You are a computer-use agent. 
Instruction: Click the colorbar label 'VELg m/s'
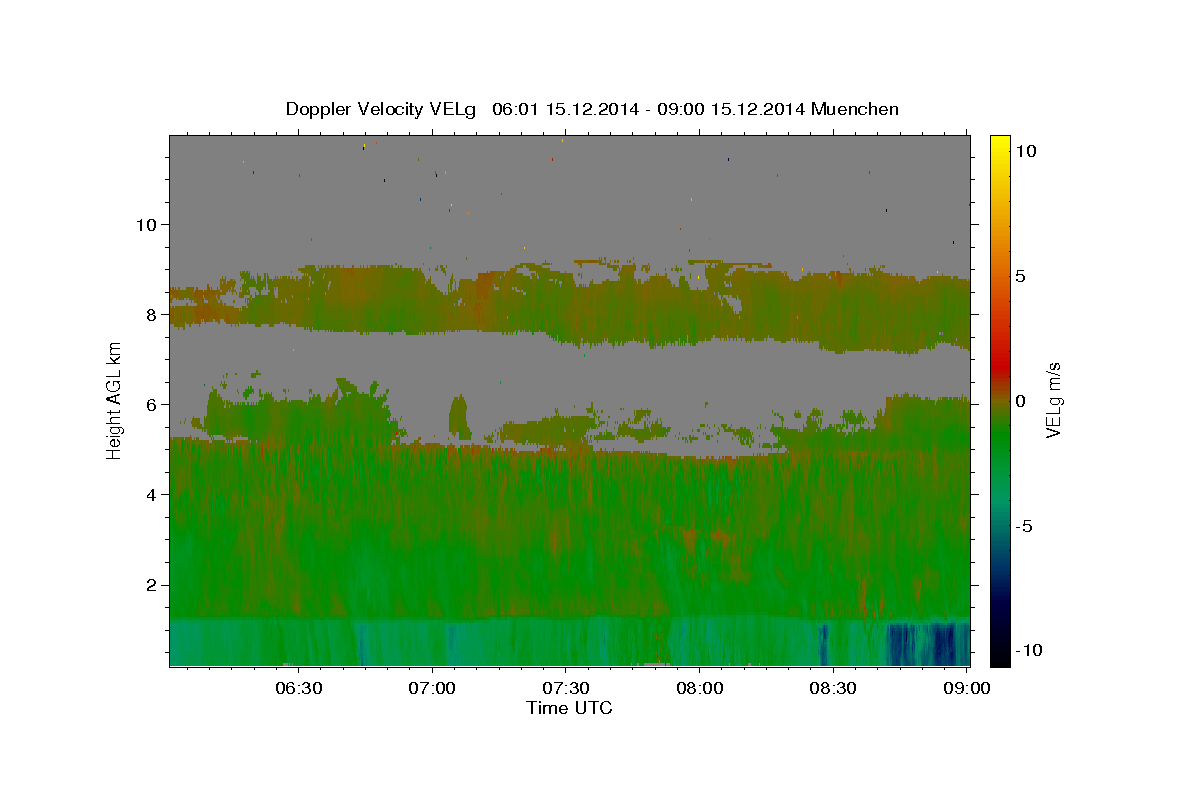click(x=1053, y=401)
